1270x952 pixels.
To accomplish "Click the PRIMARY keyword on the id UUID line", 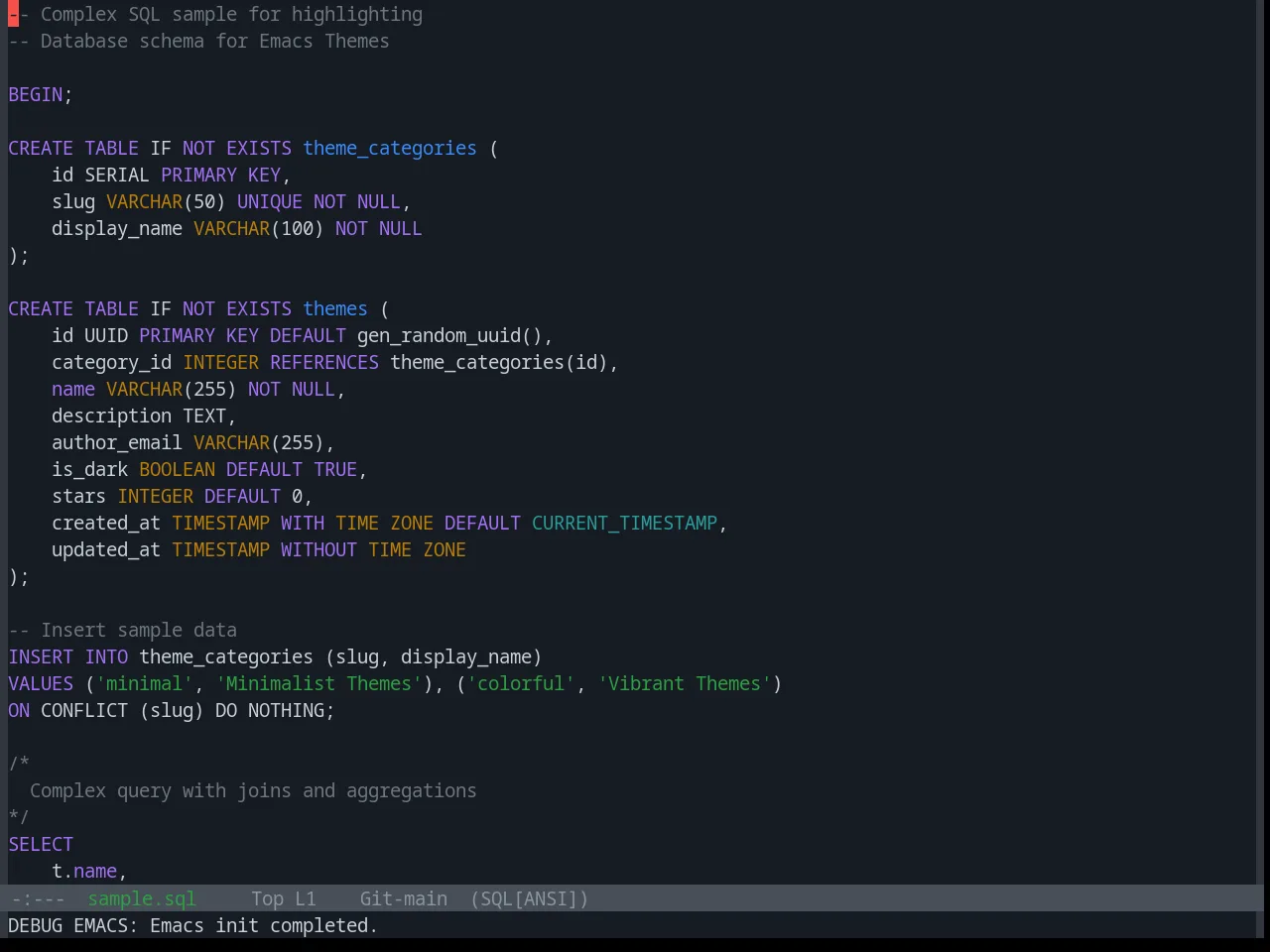I will tap(177, 335).
